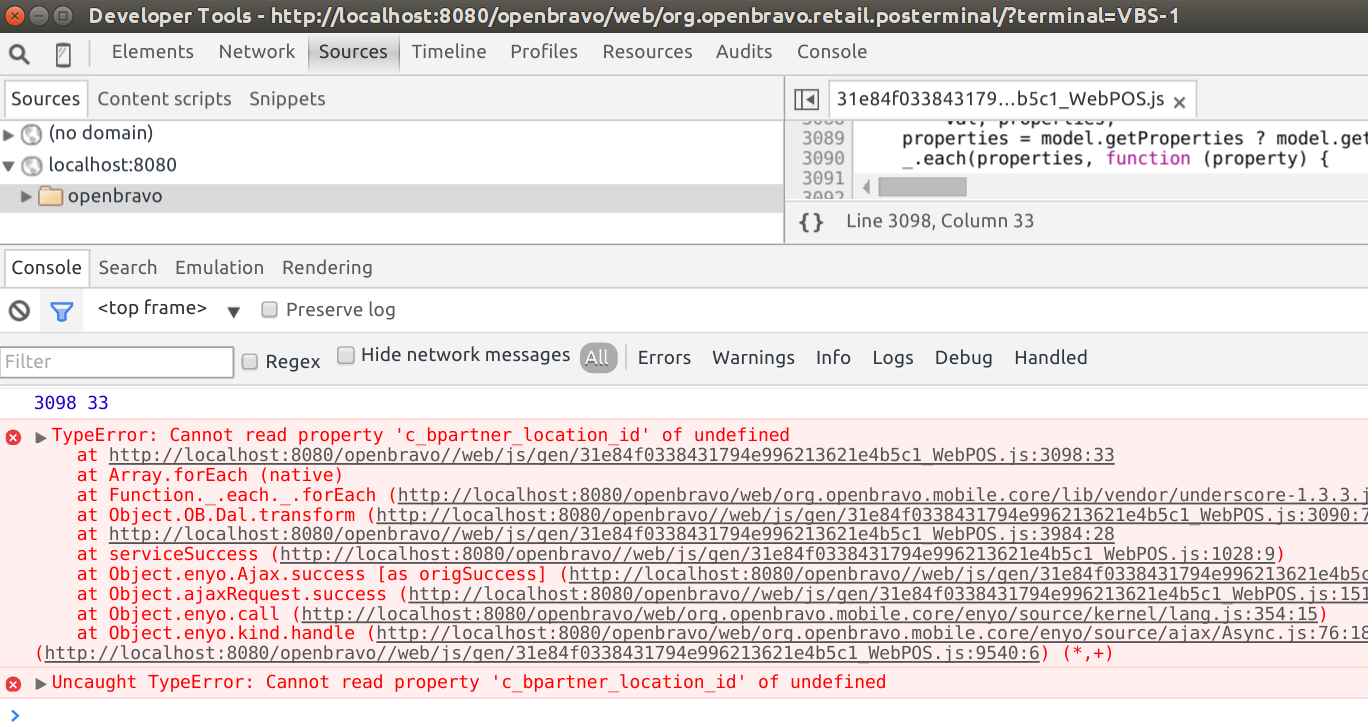Expand the (no domain) tree node

coord(10,134)
